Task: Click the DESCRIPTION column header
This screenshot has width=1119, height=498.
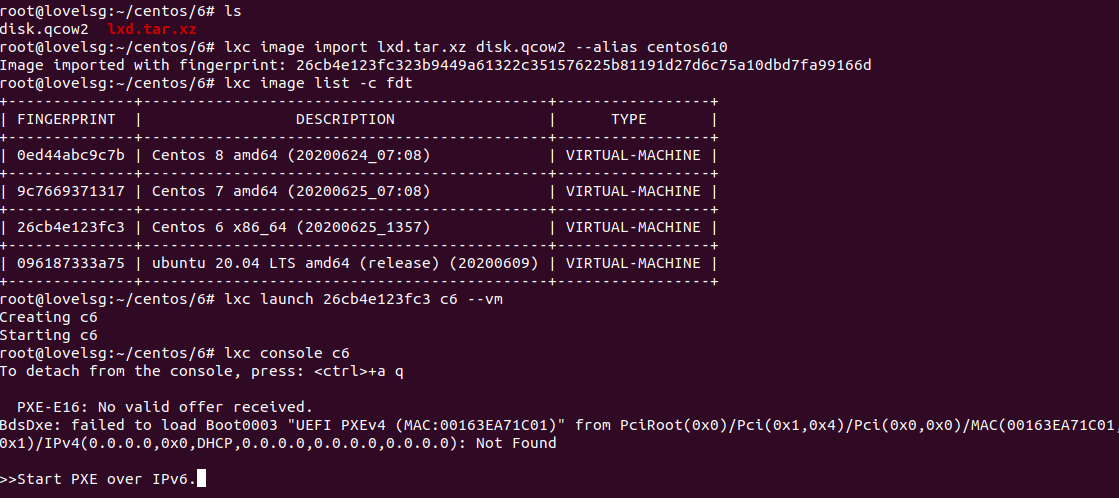Action: point(345,119)
